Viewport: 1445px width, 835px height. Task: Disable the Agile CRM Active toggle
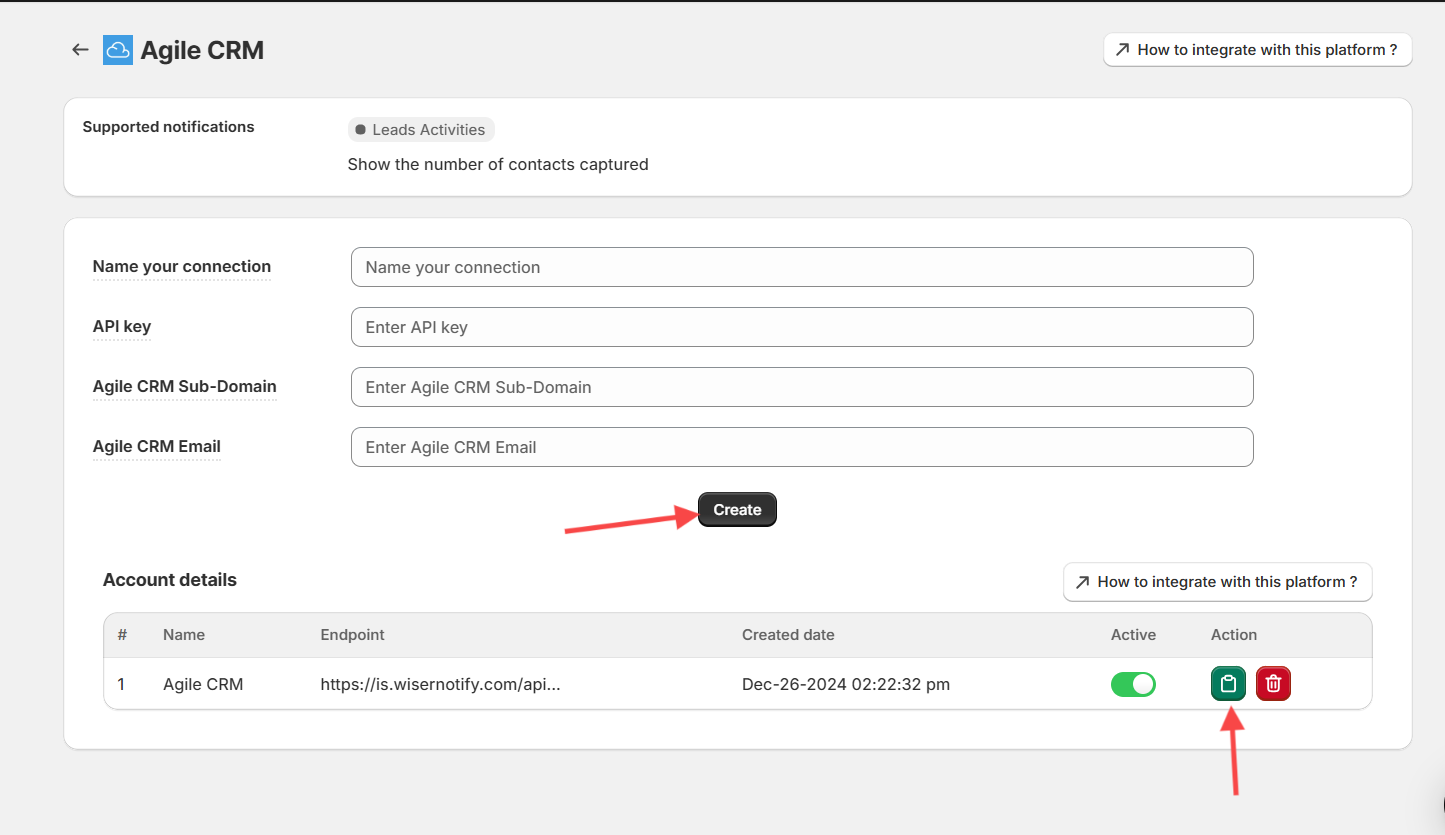click(x=1133, y=684)
